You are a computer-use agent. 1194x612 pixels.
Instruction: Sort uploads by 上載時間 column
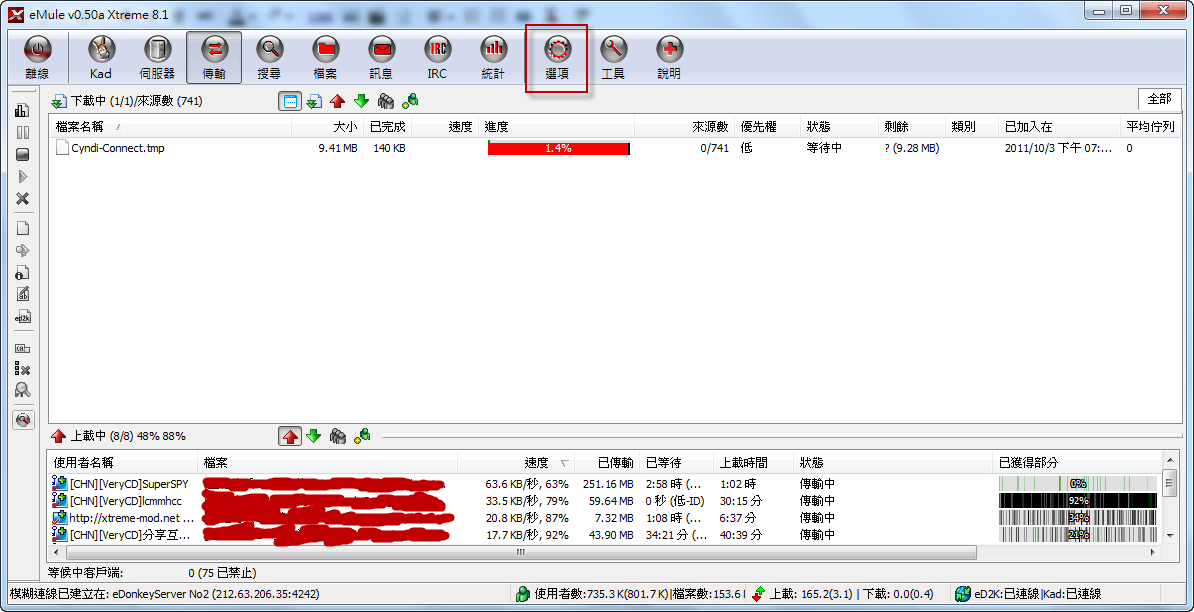pos(753,463)
